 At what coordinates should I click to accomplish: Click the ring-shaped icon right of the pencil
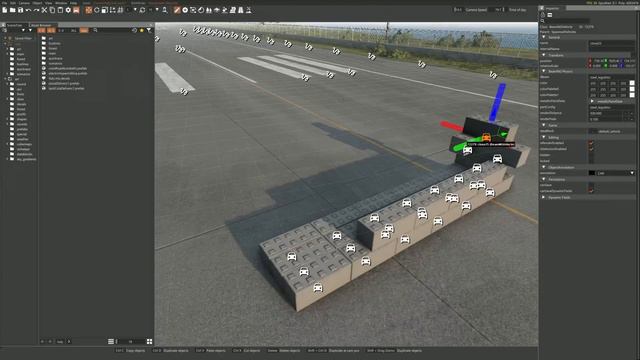click(x=185, y=10)
